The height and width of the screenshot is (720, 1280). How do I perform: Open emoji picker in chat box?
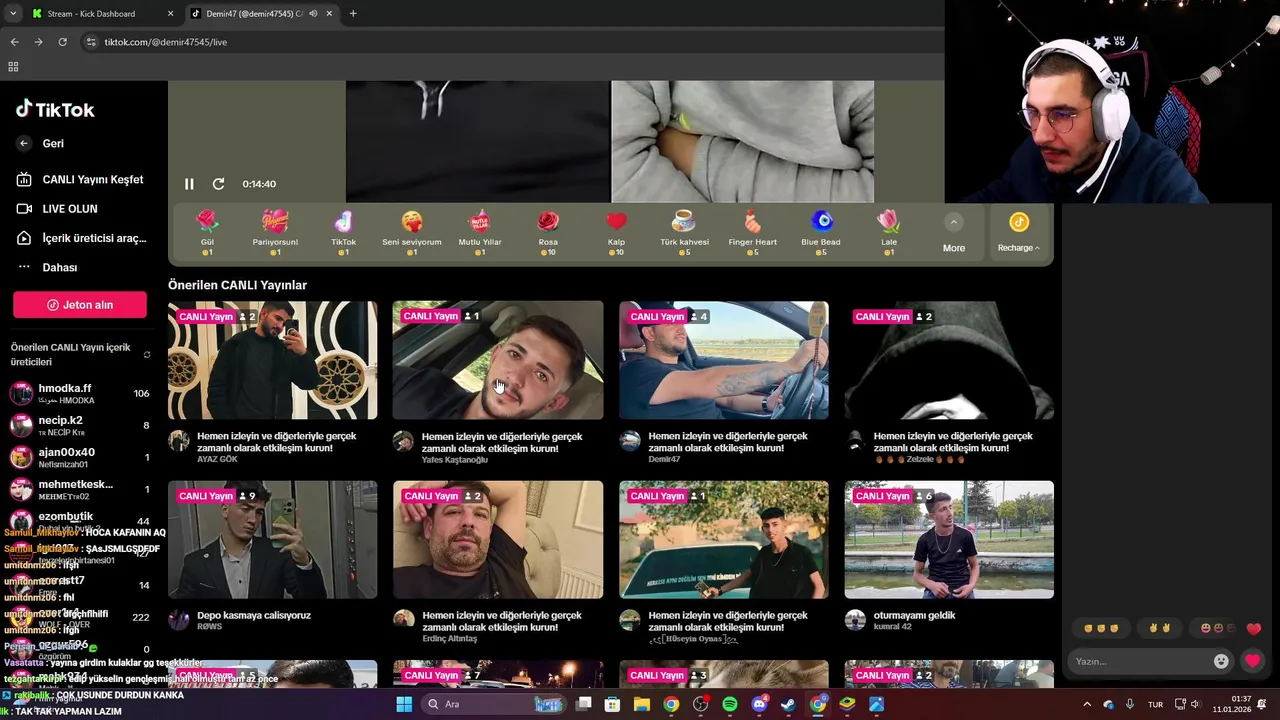[1221, 661]
